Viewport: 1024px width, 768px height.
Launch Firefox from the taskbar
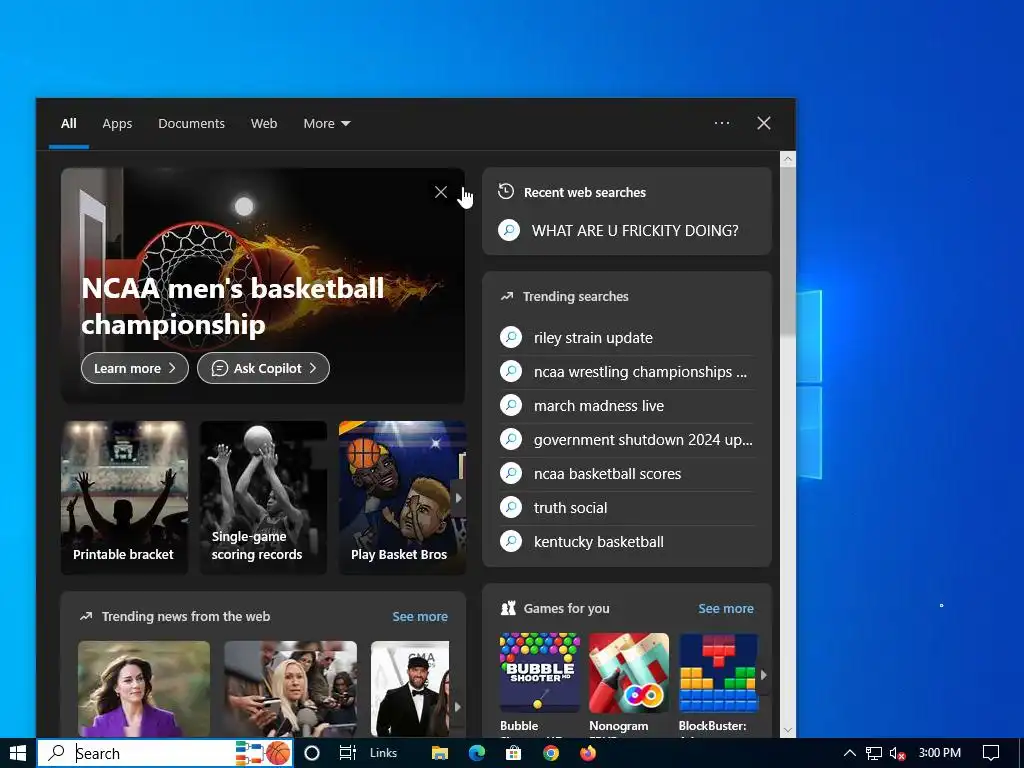[x=588, y=753]
